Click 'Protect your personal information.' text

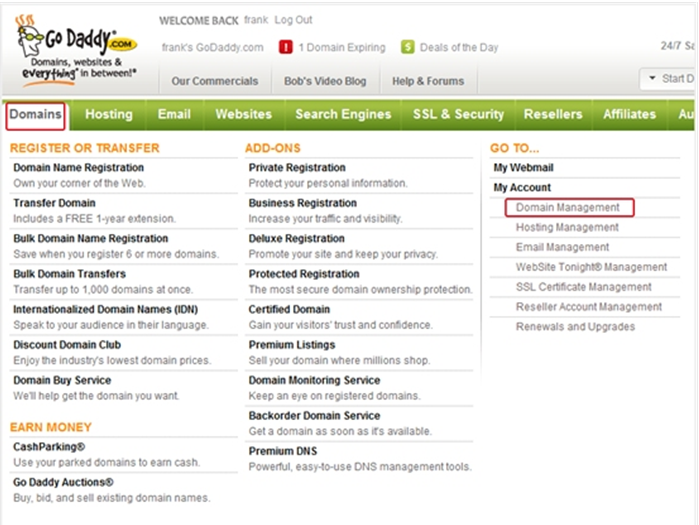point(328,183)
